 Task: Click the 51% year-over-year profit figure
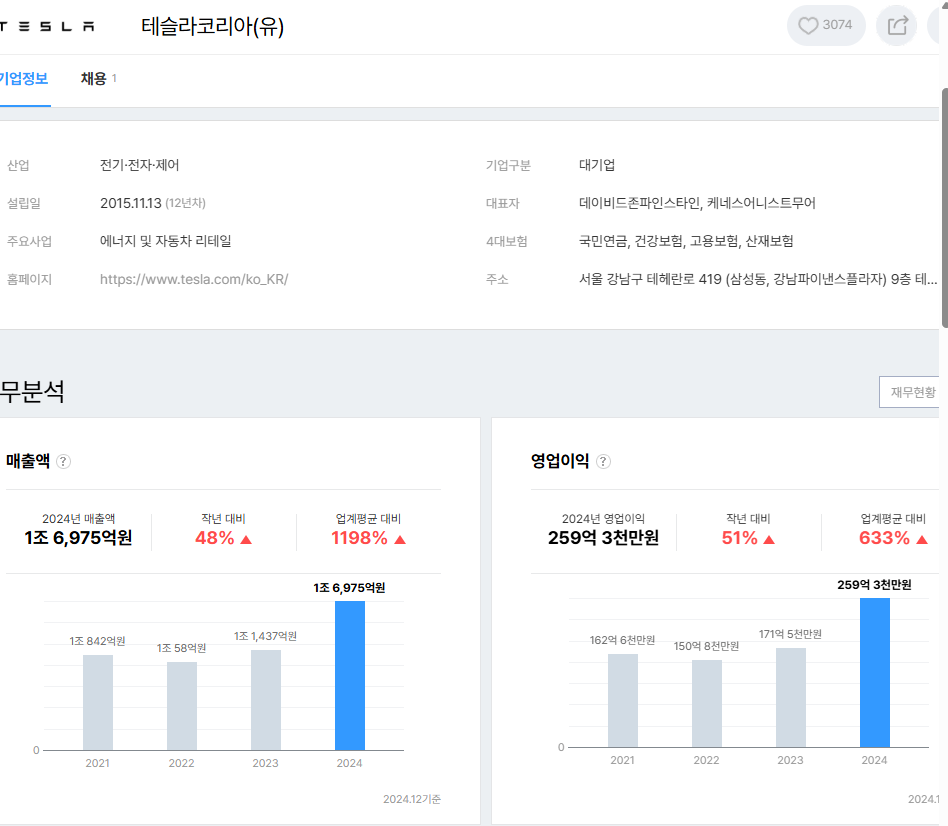point(739,538)
